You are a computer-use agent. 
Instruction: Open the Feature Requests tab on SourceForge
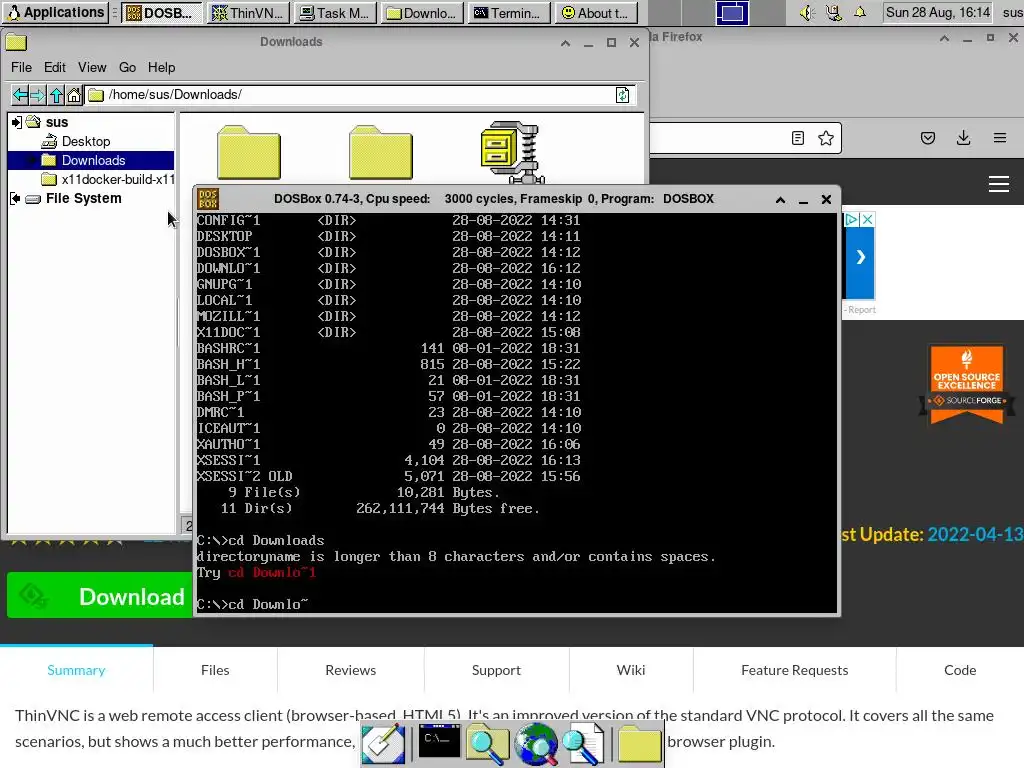(795, 670)
